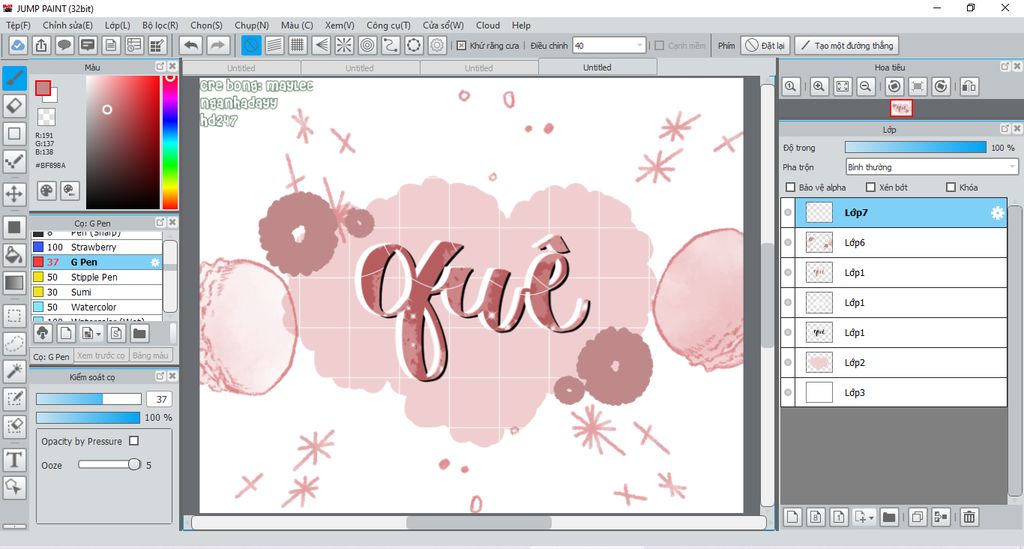This screenshot has height=549, width=1024.
Task: Select the Lớp2 layer thumbnail
Action: click(x=819, y=362)
